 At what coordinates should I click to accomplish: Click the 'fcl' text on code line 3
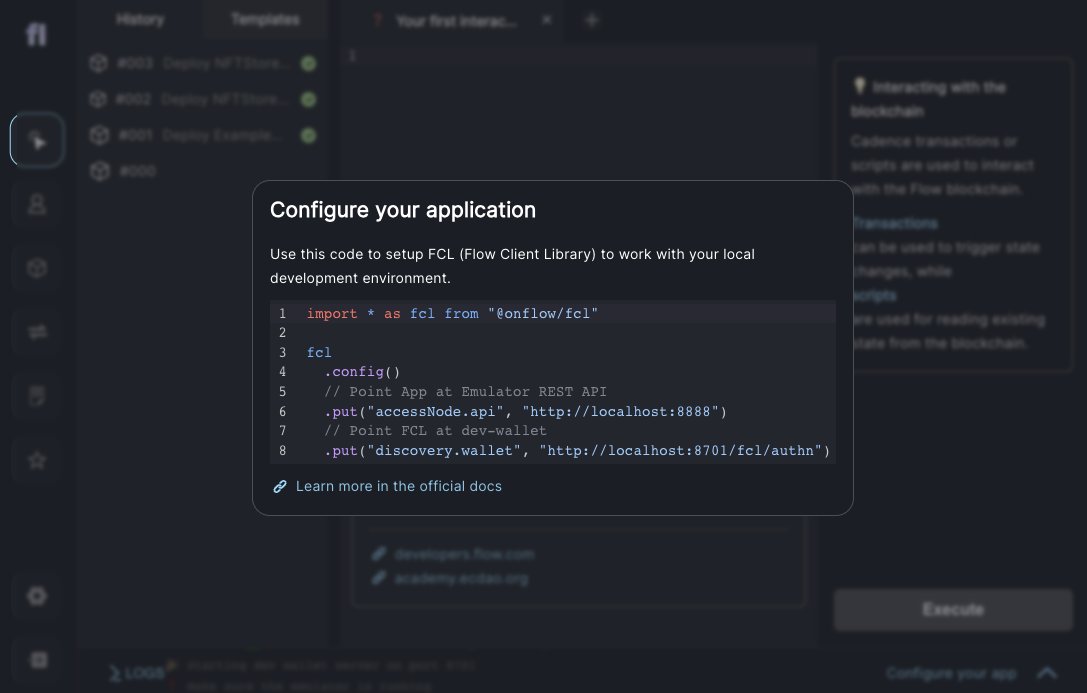coord(319,352)
